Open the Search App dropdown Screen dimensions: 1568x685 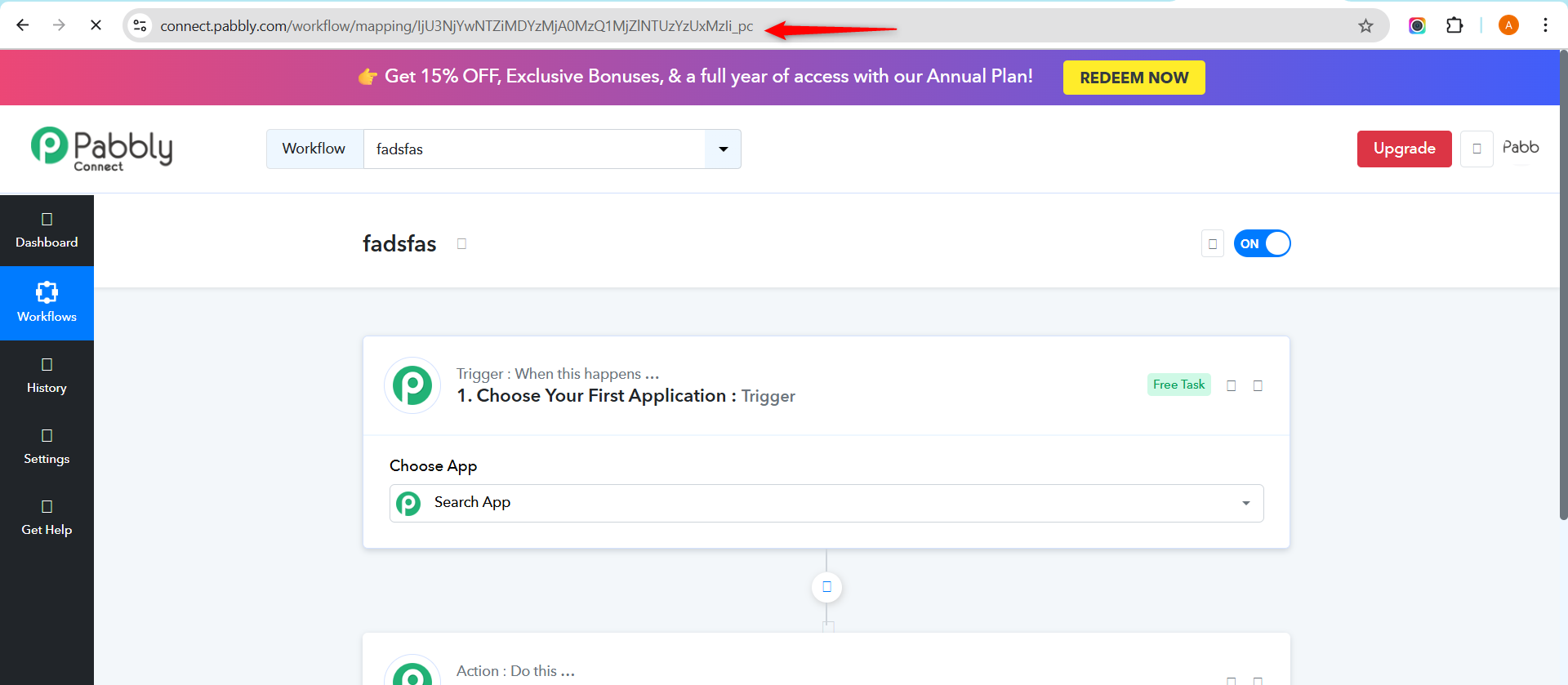(826, 503)
